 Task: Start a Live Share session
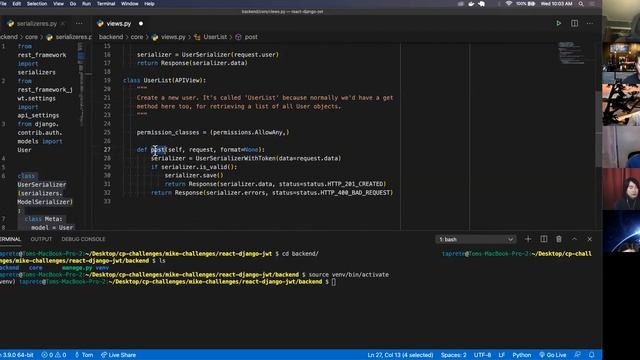pyautogui.click(x=118, y=355)
